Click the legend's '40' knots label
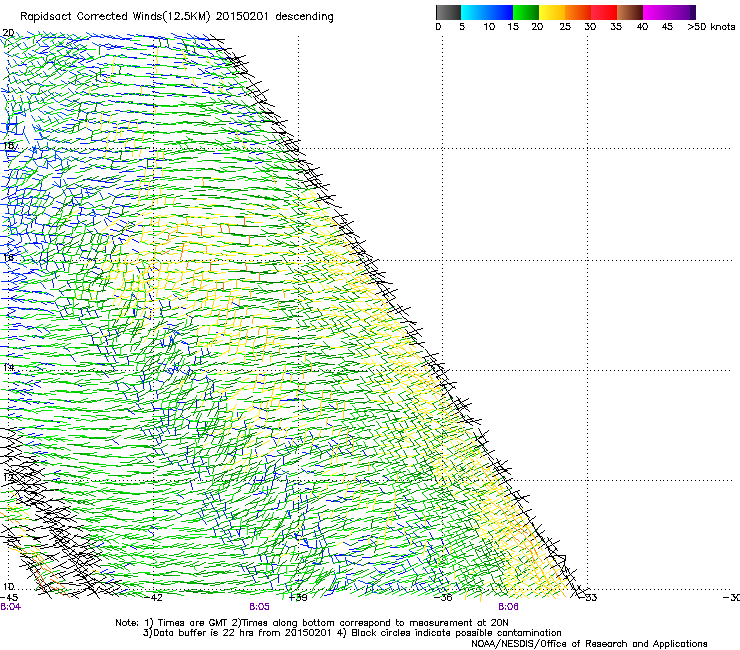740x650 pixels. pos(642,27)
